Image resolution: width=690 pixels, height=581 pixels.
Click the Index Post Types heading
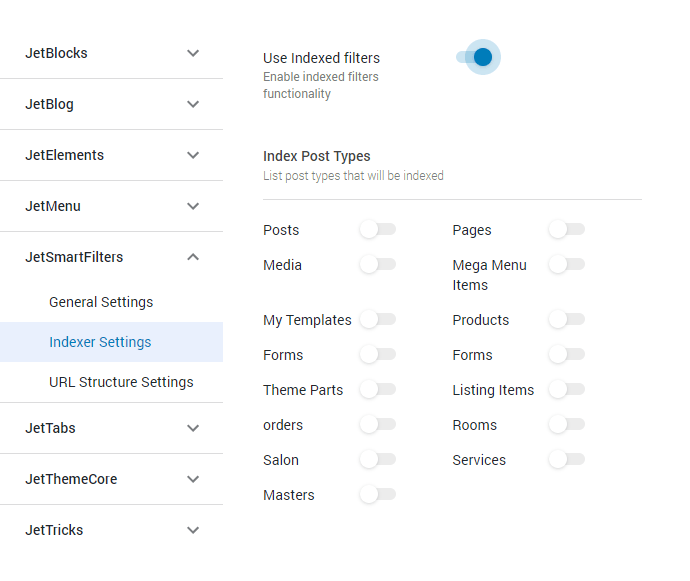(316, 156)
